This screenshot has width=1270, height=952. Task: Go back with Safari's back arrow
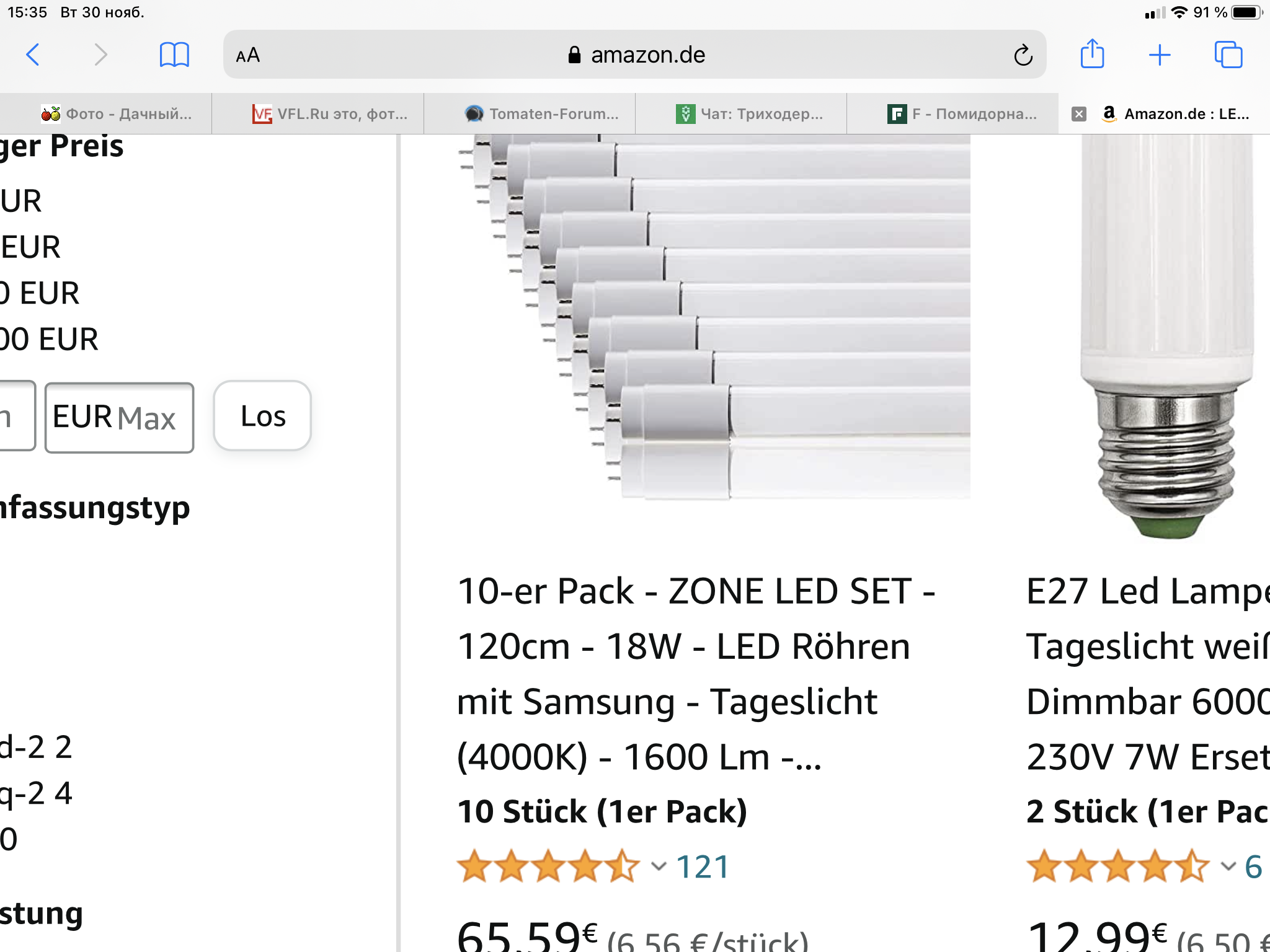[x=33, y=55]
